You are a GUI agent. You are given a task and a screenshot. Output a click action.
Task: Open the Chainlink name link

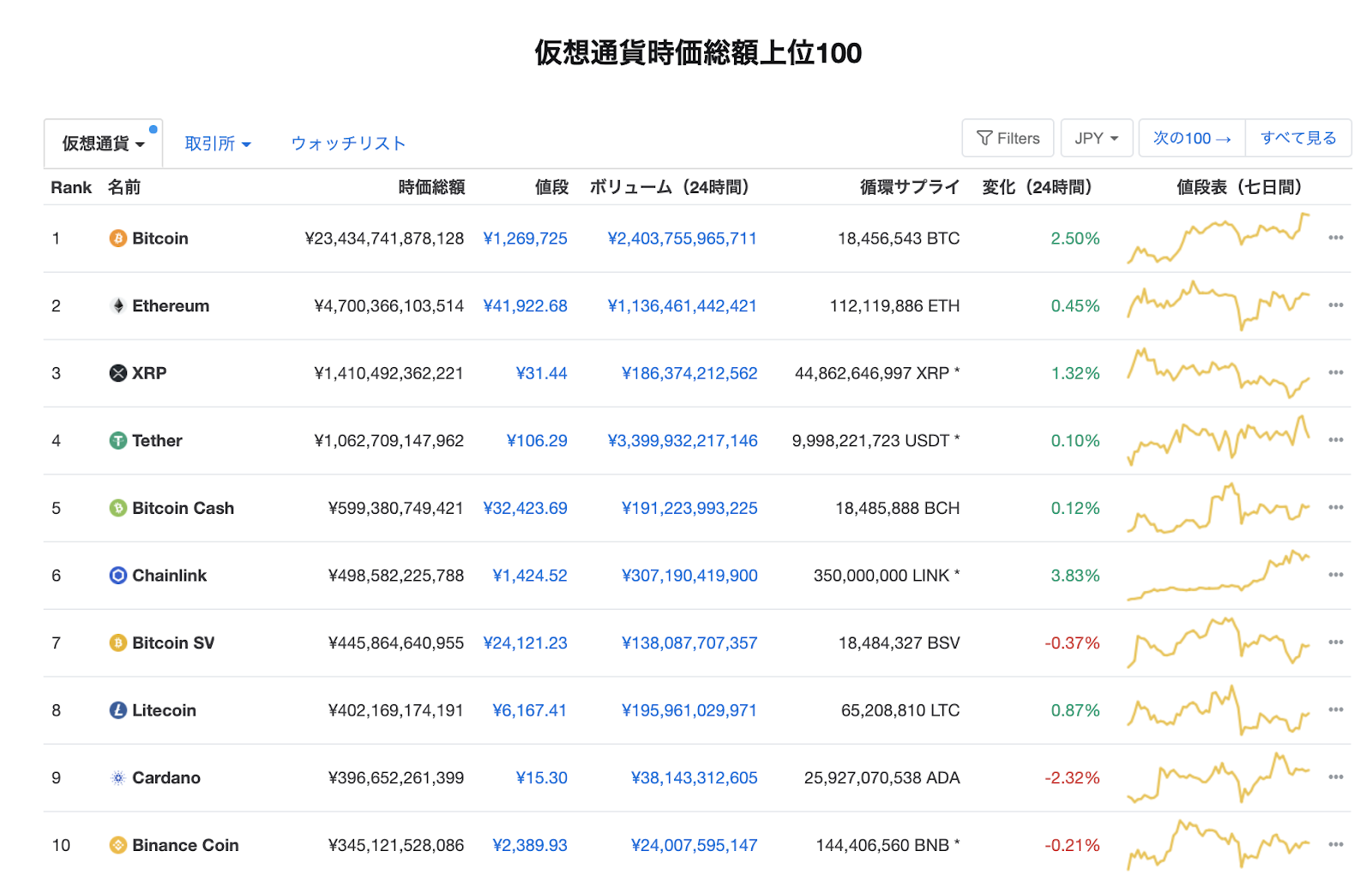[x=170, y=576]
